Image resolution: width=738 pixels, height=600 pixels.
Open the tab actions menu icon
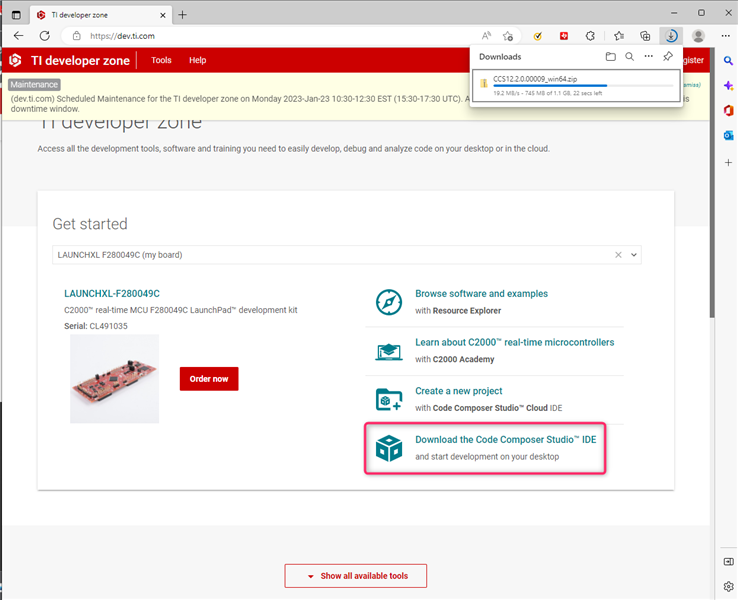[x=16, y=15]
